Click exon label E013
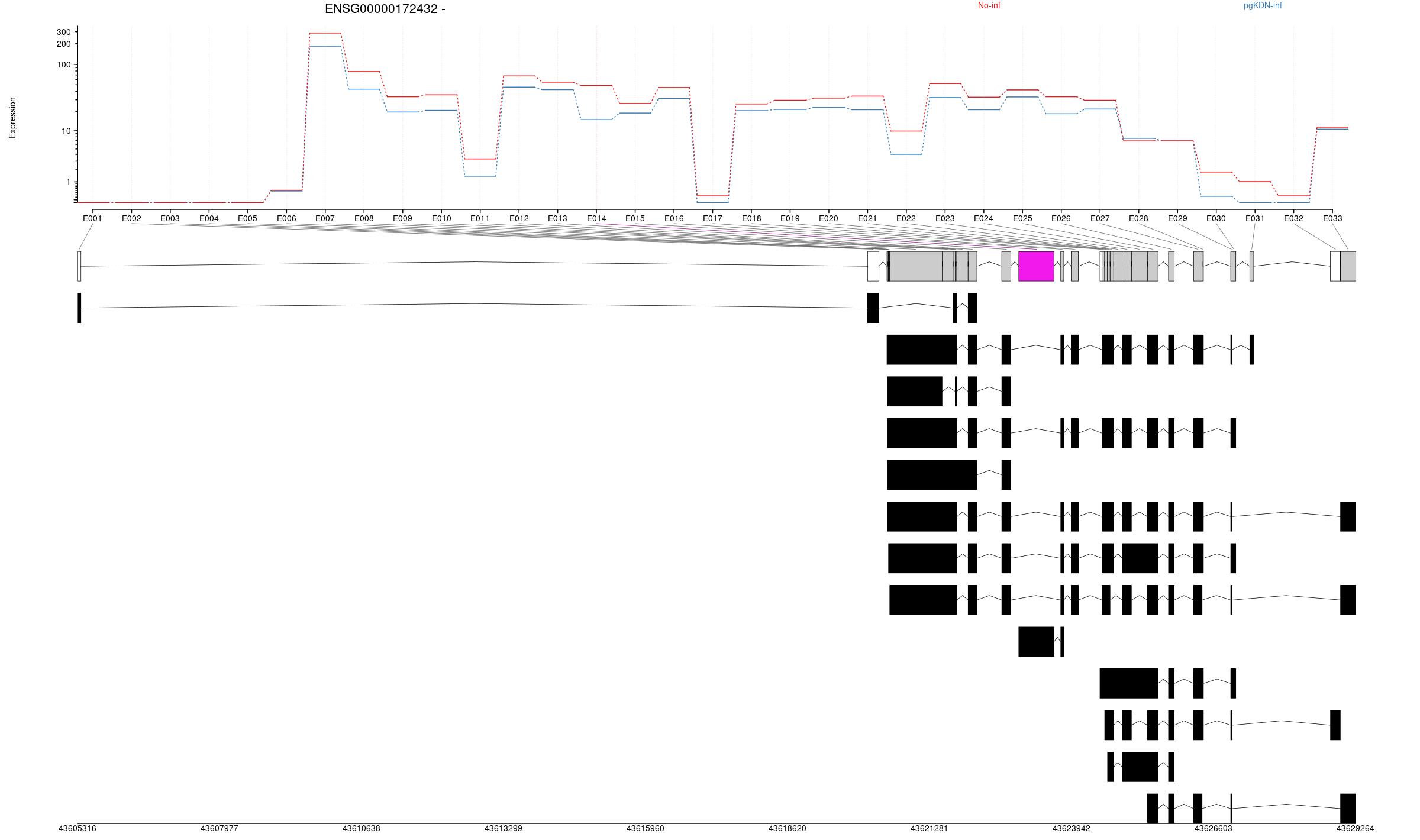 tap(557, 218)
